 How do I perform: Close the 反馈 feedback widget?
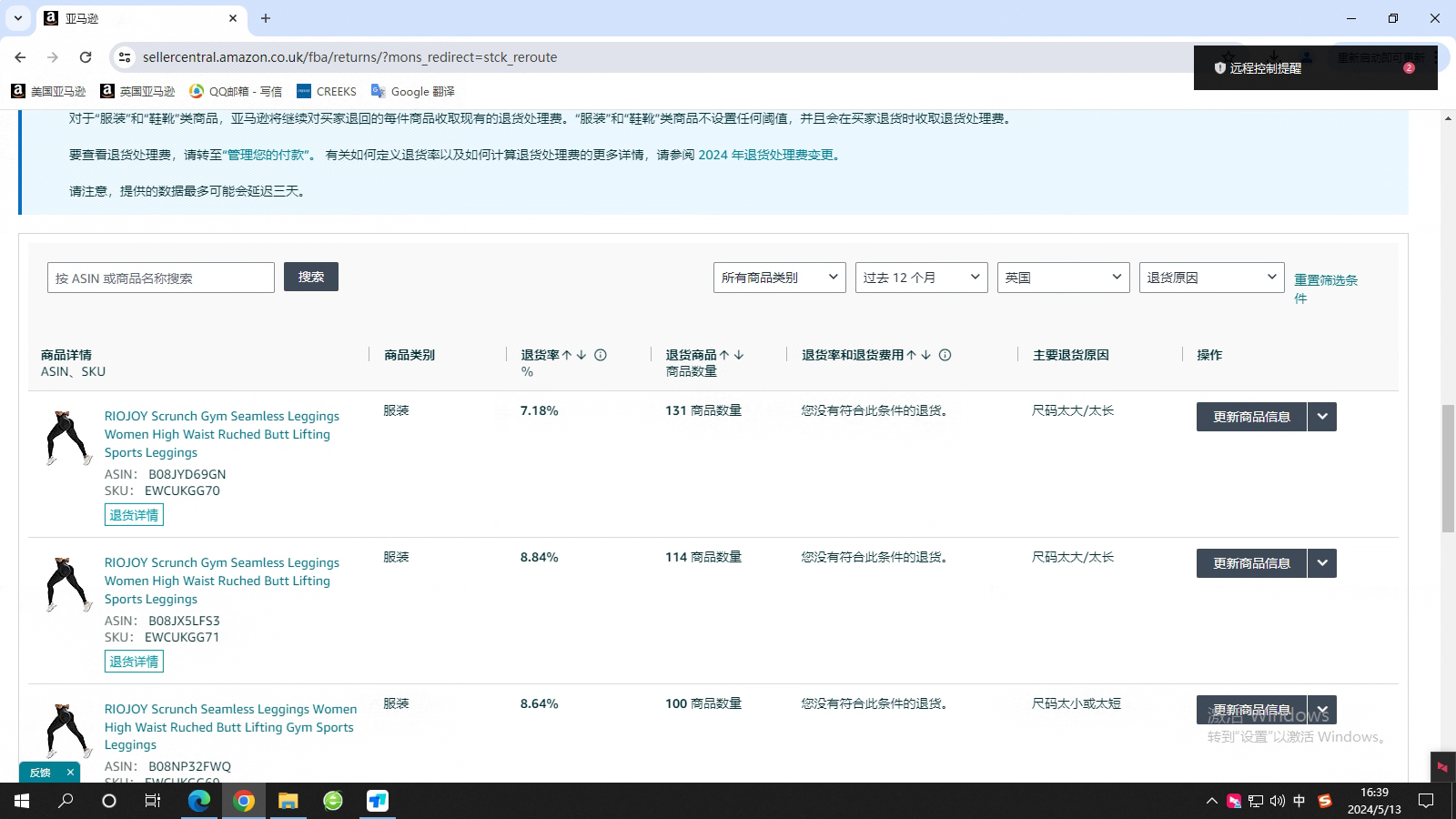(x=70, y=773)
